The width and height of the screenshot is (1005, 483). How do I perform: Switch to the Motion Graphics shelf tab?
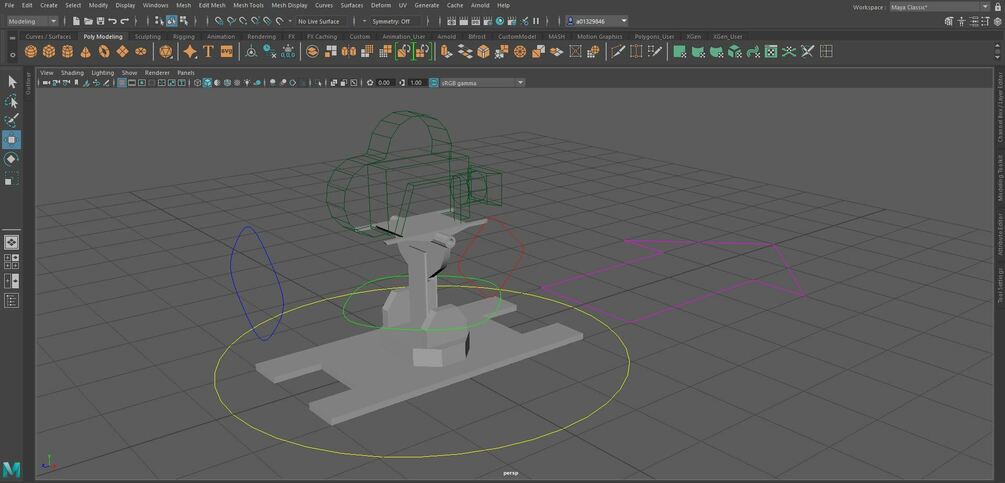599,37
